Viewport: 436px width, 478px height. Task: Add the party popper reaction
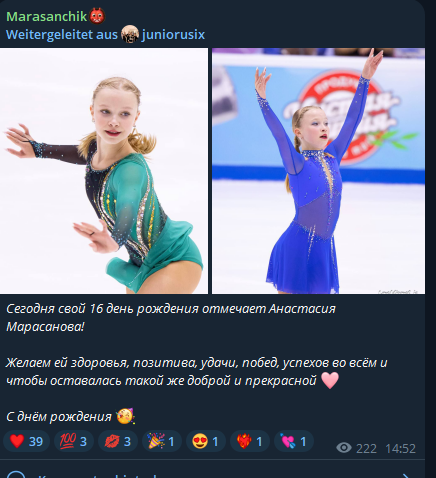(x=162, y=441)
